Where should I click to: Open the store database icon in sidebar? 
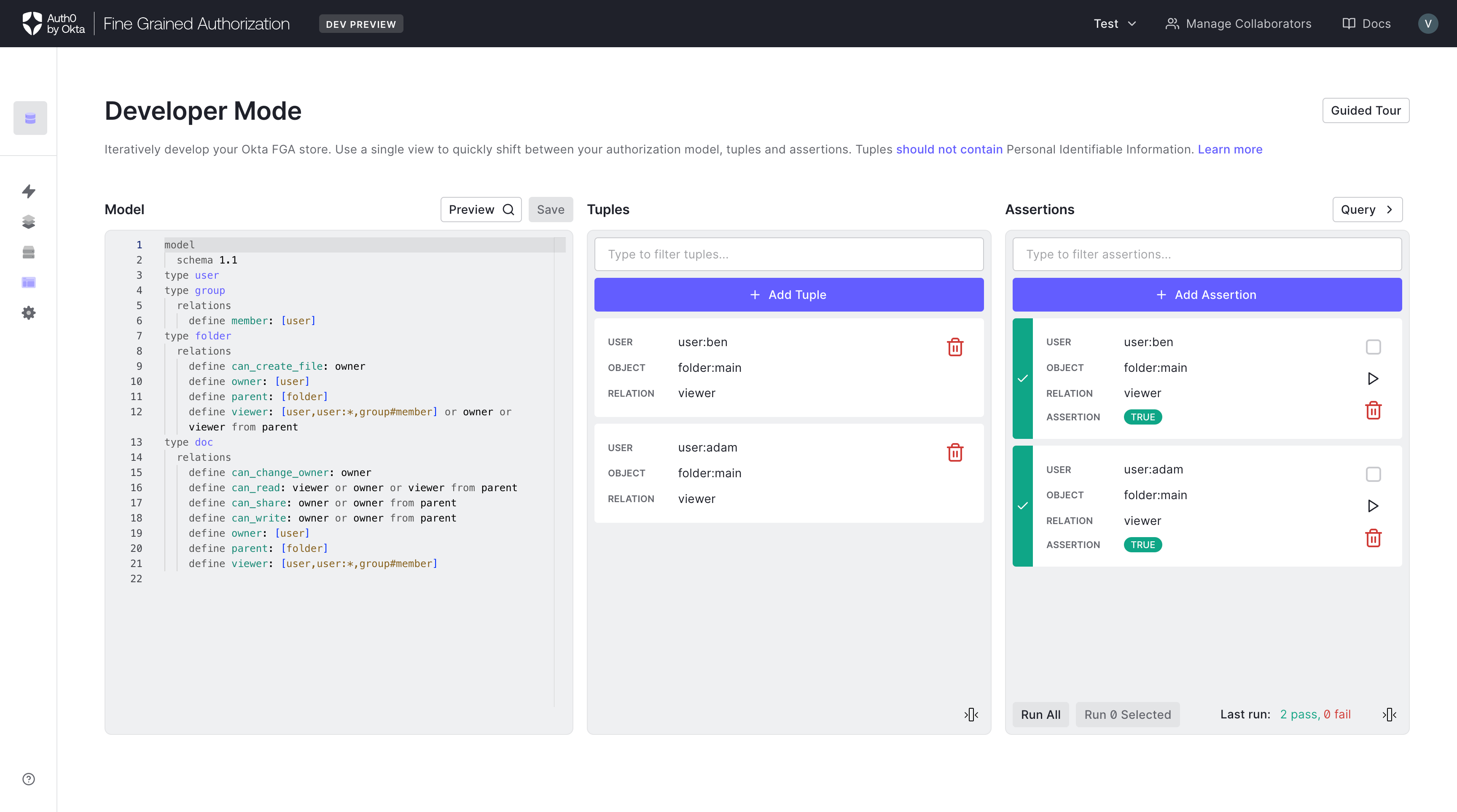tap(30, 118)
